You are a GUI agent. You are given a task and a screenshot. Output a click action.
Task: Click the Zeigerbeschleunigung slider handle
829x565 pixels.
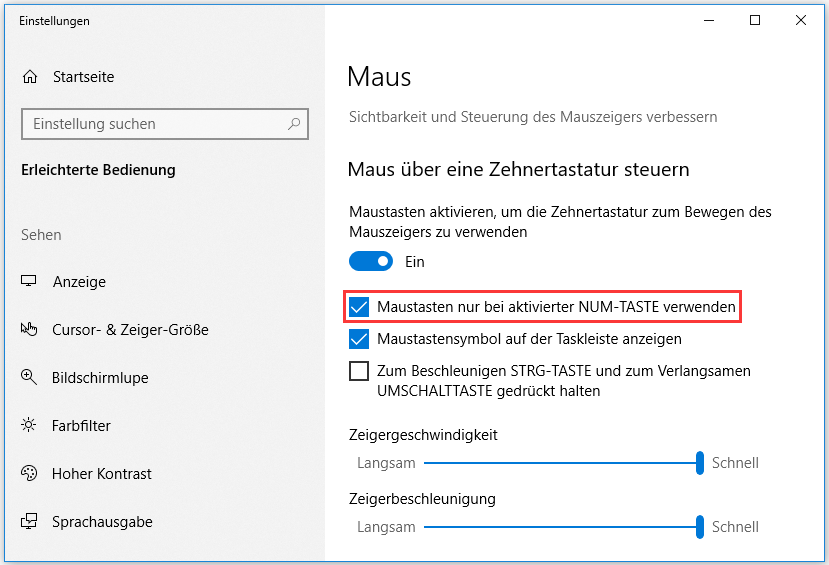(x=699, y=527)
